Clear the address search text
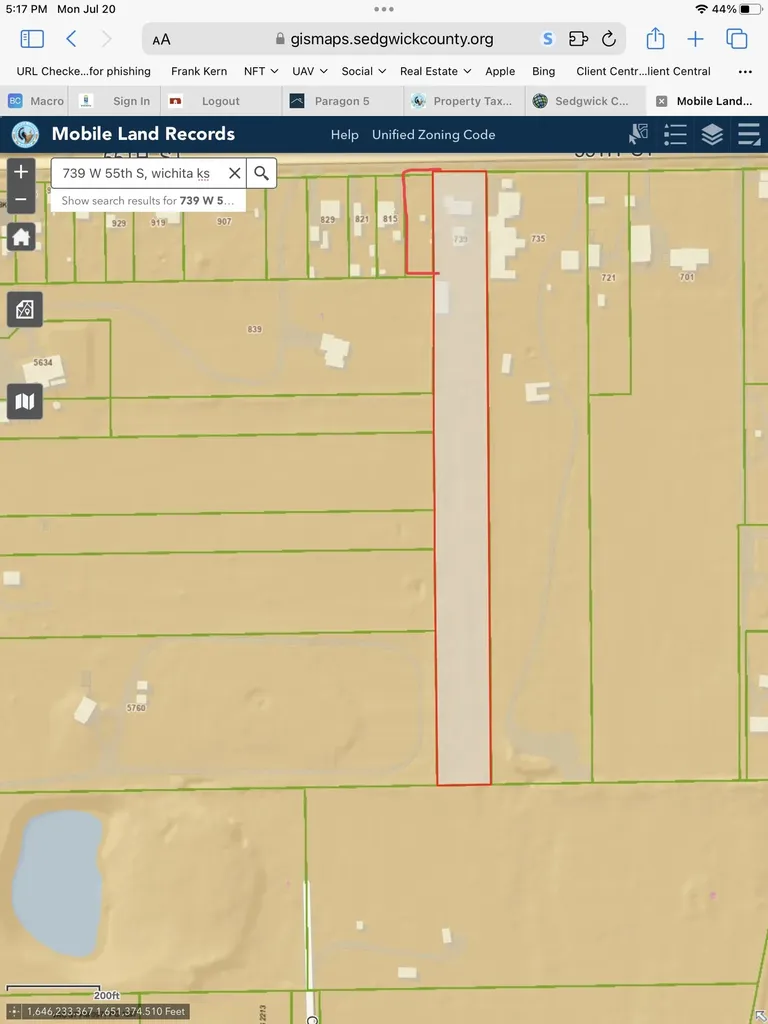 (x=234, y=173)
